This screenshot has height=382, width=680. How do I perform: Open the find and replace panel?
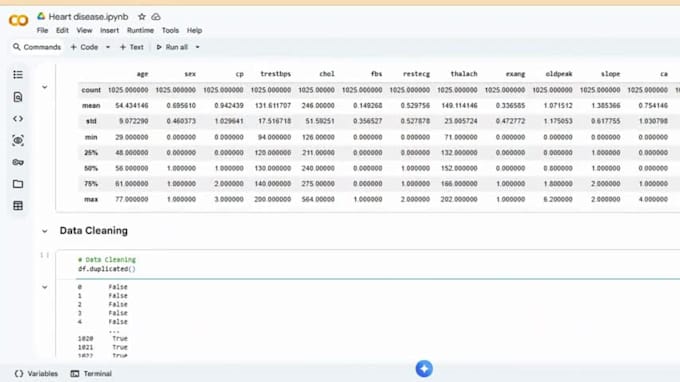tap(18, 97)
